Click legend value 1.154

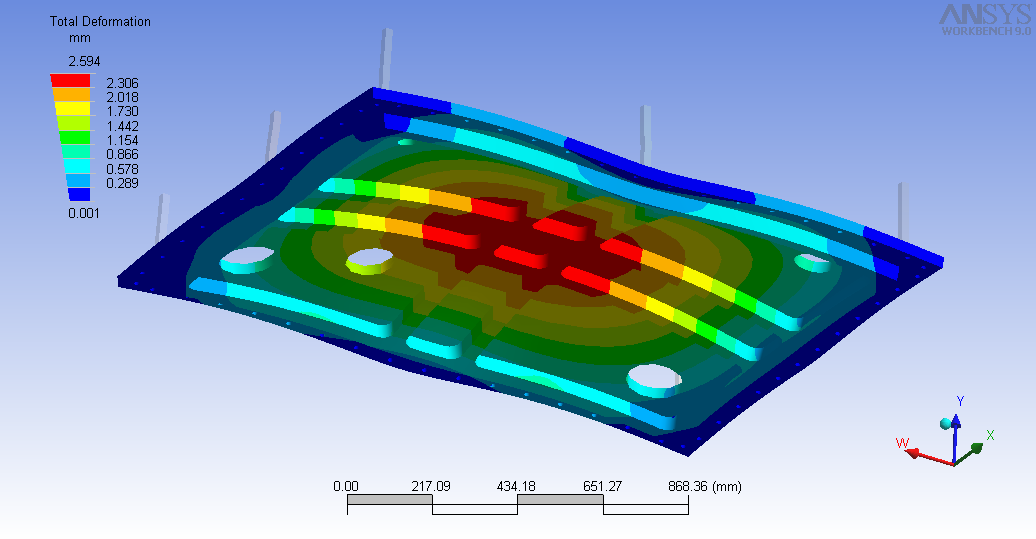122,140
